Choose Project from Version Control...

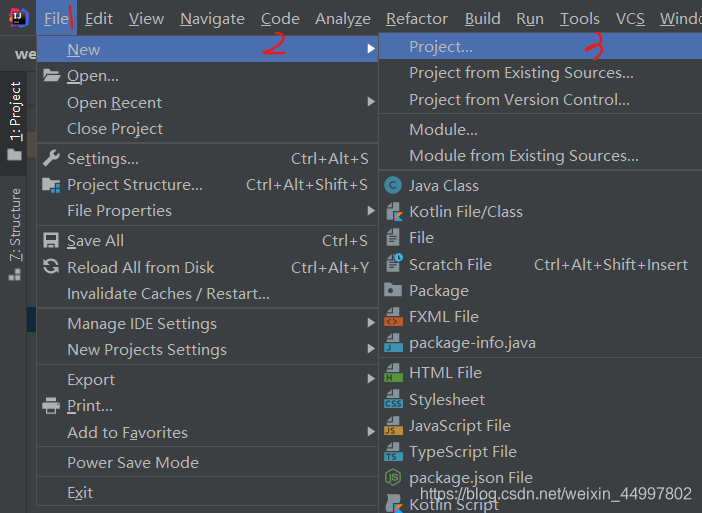[x=540, y=99]
